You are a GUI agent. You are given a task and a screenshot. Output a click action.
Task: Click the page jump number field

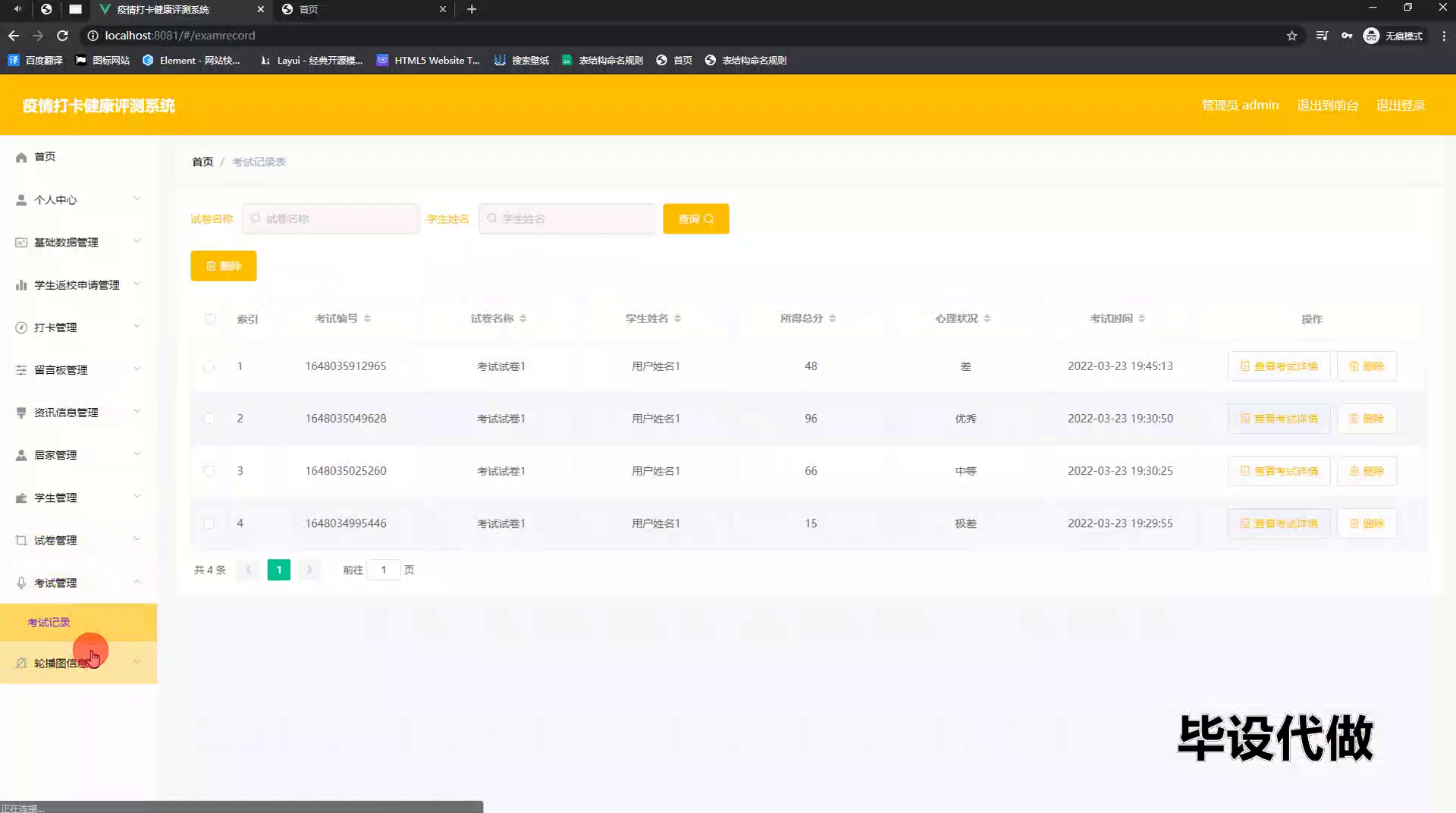(384, 570)
